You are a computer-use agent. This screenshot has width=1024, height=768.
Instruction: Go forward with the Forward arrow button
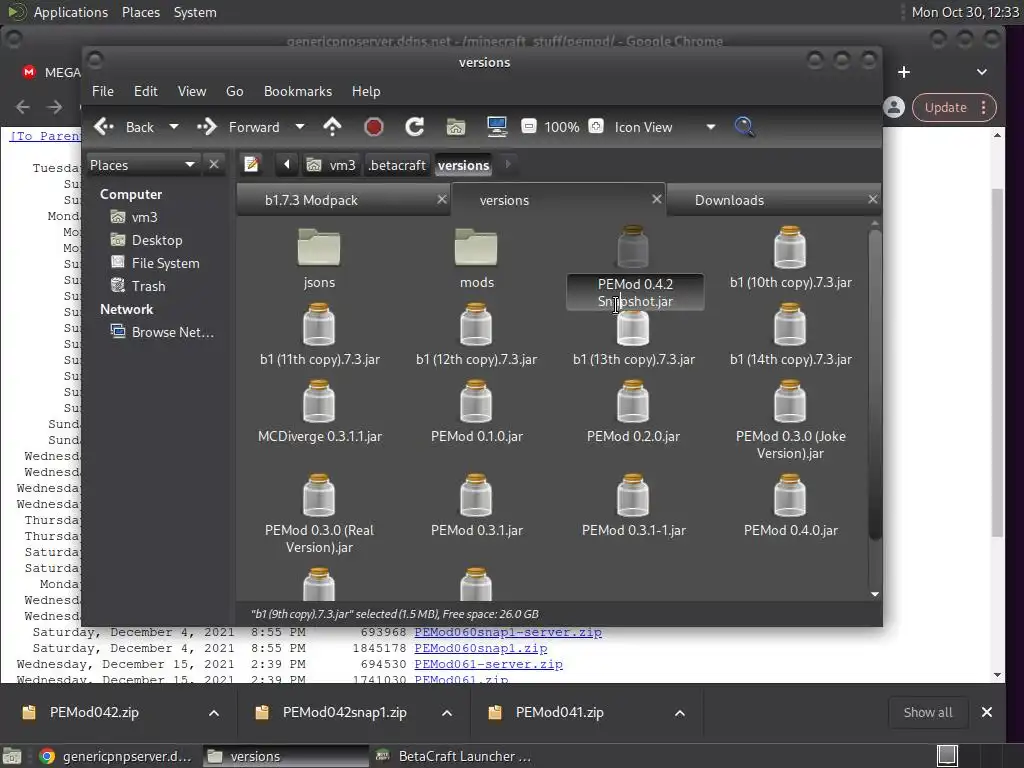coord(238,127)
